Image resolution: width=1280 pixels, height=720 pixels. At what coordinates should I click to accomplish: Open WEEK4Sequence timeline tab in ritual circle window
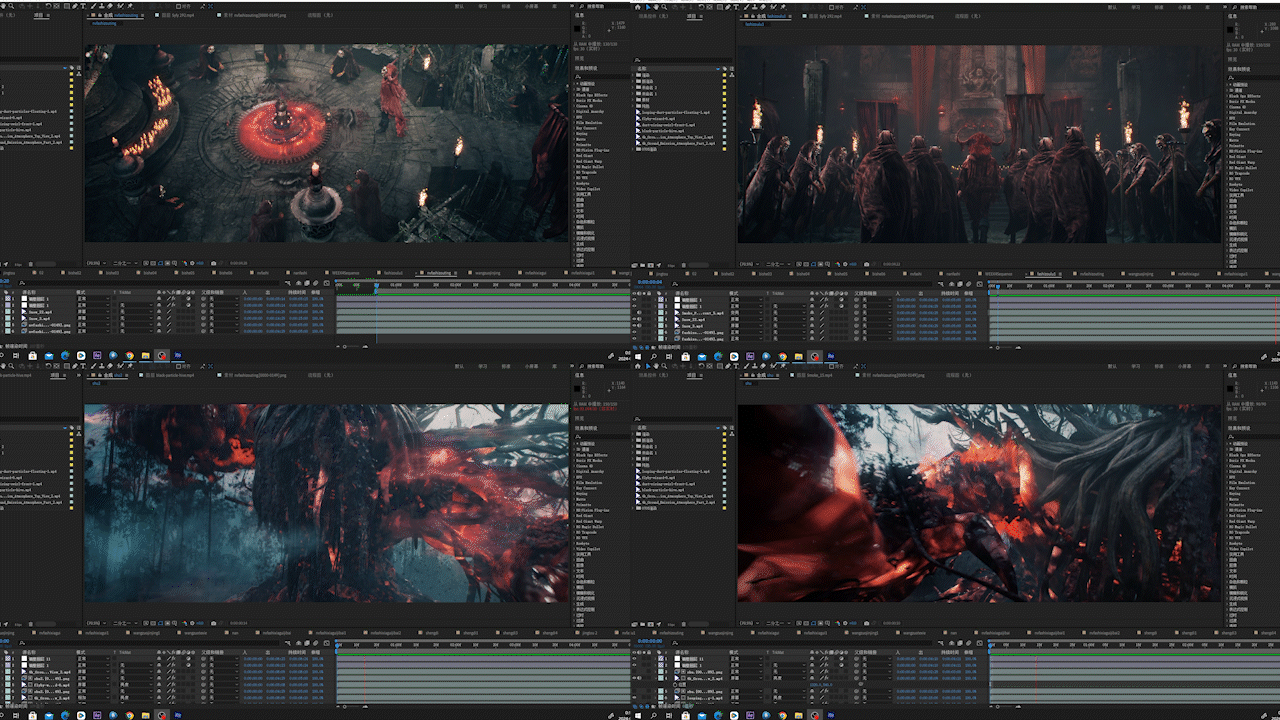(346, 272)
